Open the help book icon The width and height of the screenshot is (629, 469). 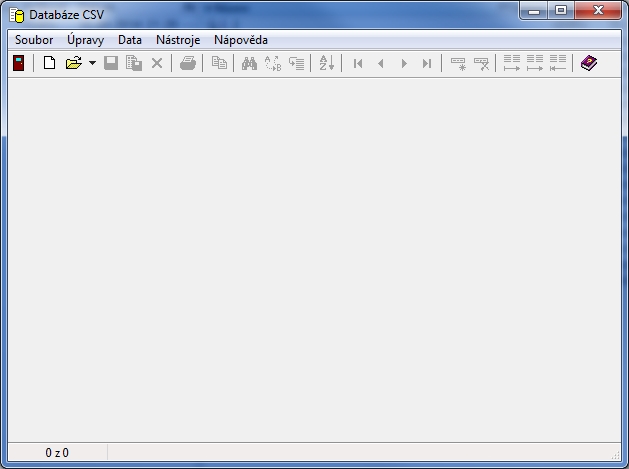click(589, 63)
